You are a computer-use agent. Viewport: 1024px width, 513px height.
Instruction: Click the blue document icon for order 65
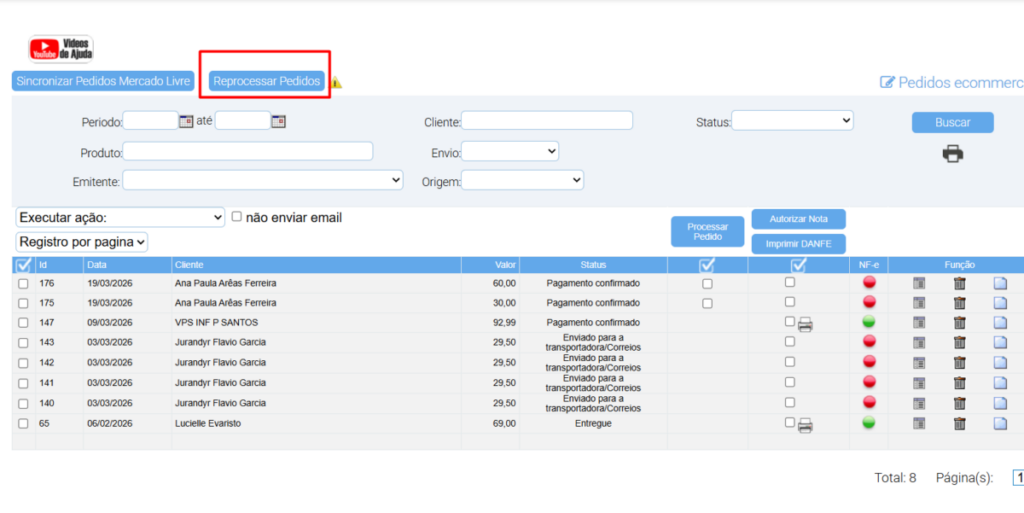tap(1000, 424)
